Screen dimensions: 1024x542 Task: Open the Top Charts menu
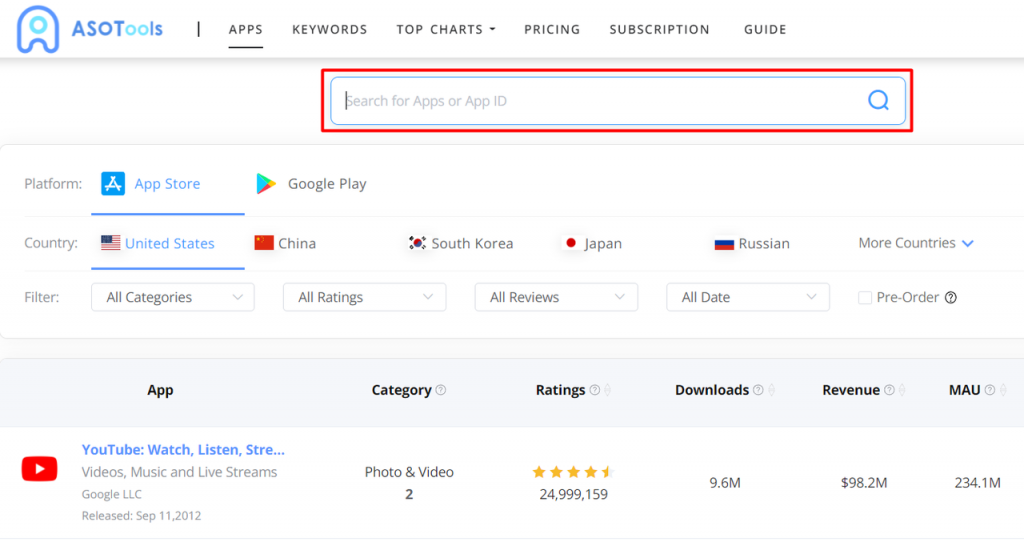(x=445, y=30)
